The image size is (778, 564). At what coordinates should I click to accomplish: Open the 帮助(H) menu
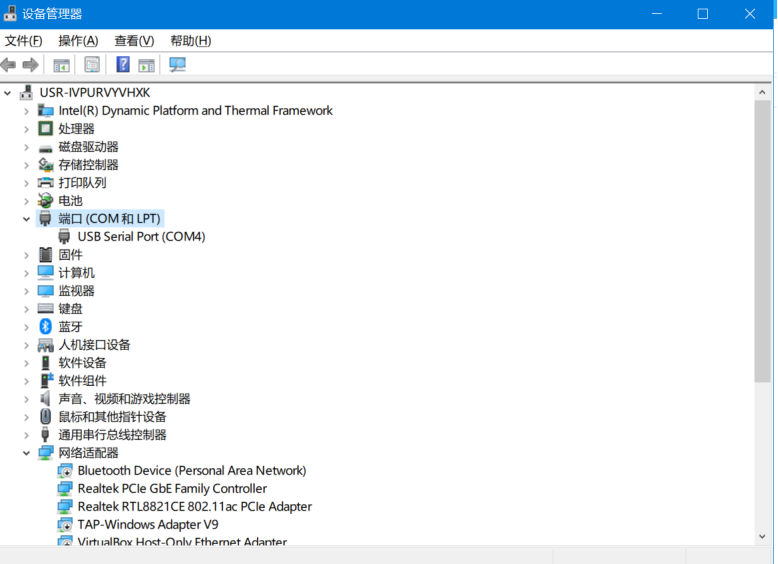point(190,41)
